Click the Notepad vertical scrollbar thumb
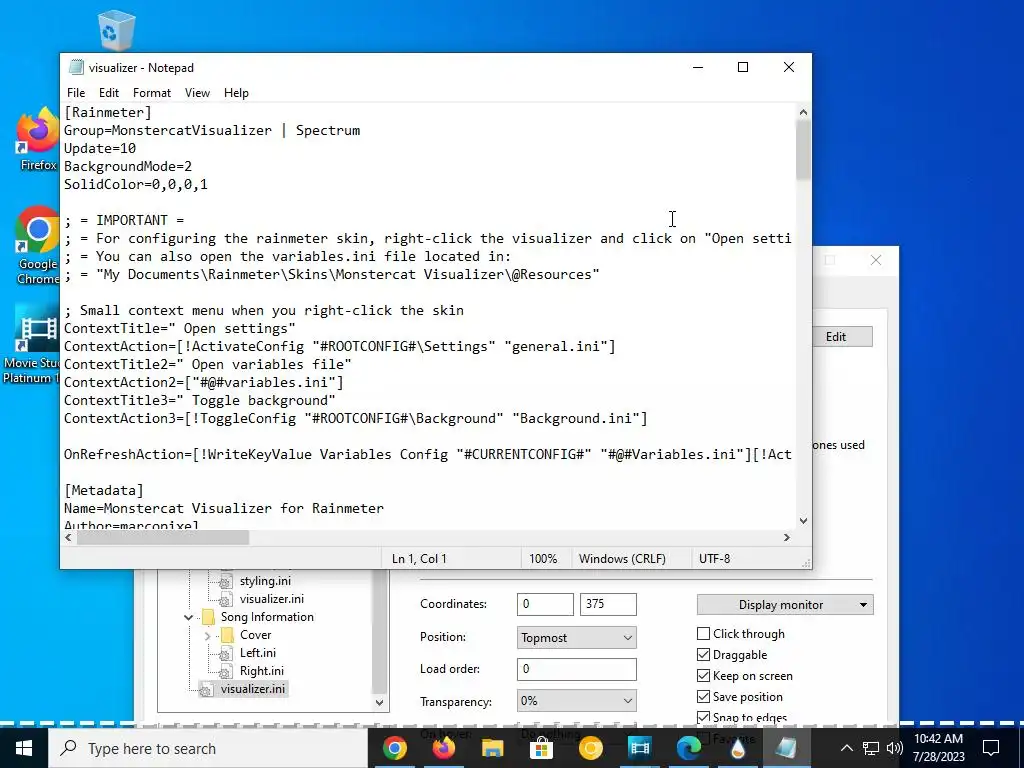The image size is (1024, 768). click(x=803, y=150)
